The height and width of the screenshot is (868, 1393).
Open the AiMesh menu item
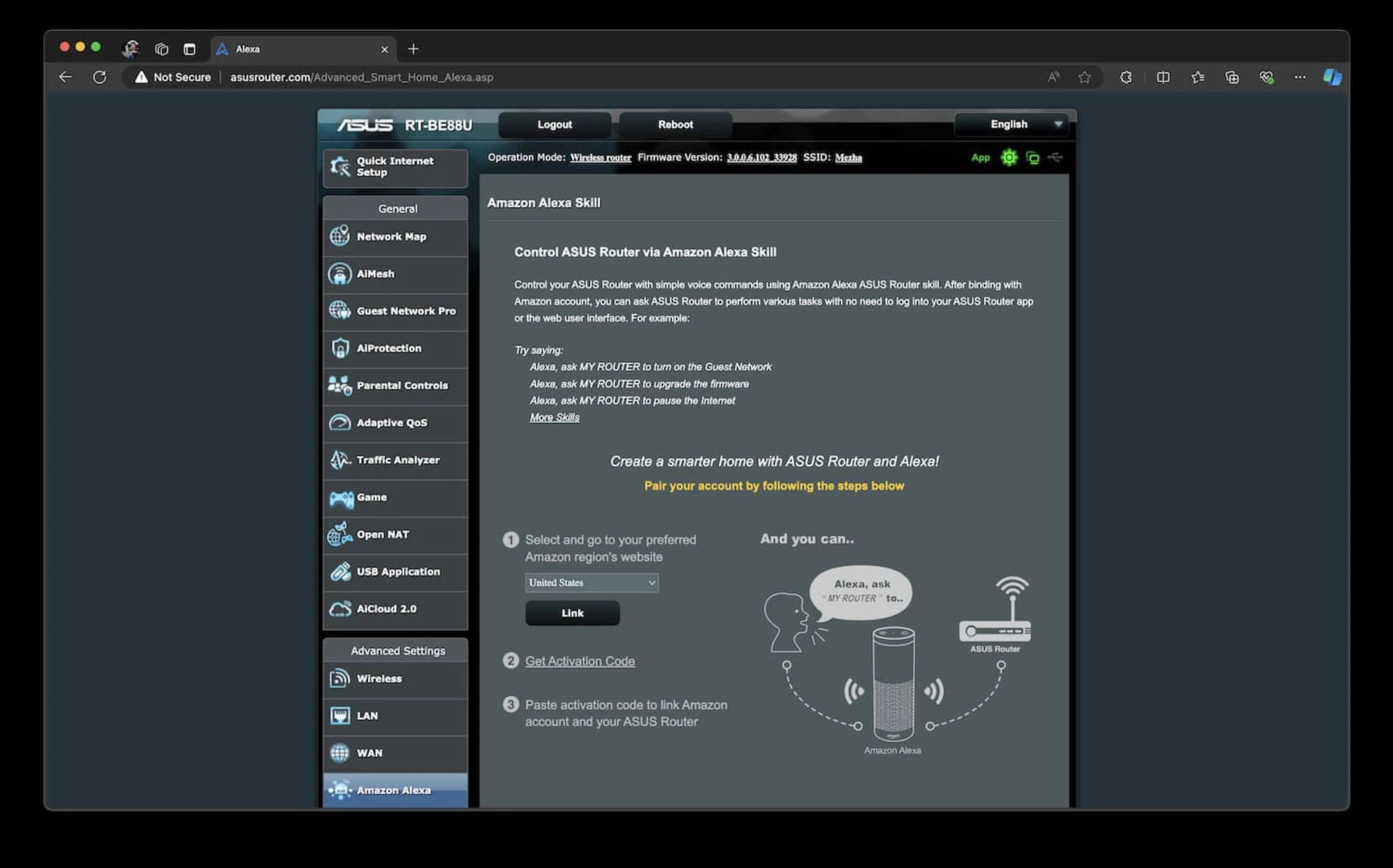395,274
